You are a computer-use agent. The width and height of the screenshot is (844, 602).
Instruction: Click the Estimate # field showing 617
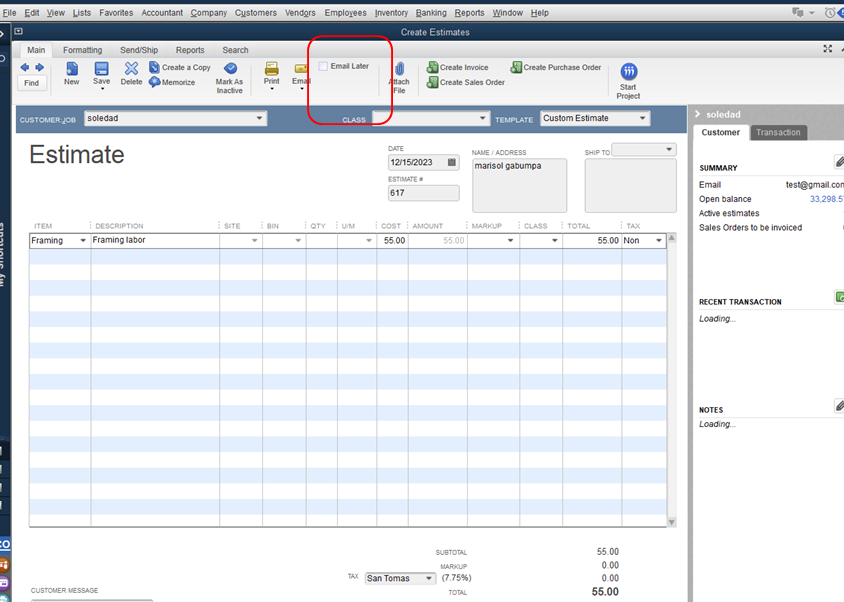[x=424, y=193]
